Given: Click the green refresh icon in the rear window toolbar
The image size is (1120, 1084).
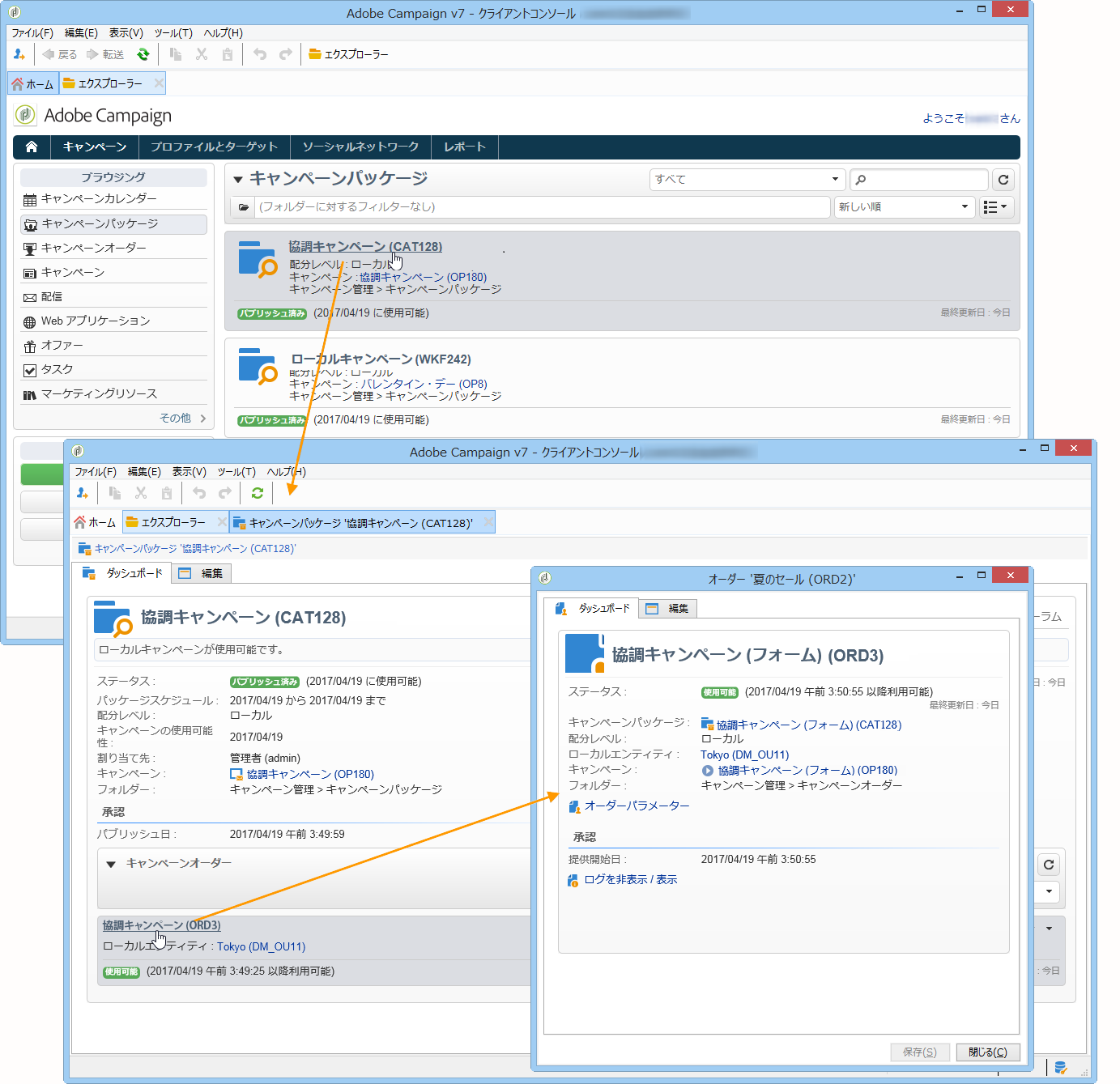Looking at the screenshot, I should click(143, 54).
